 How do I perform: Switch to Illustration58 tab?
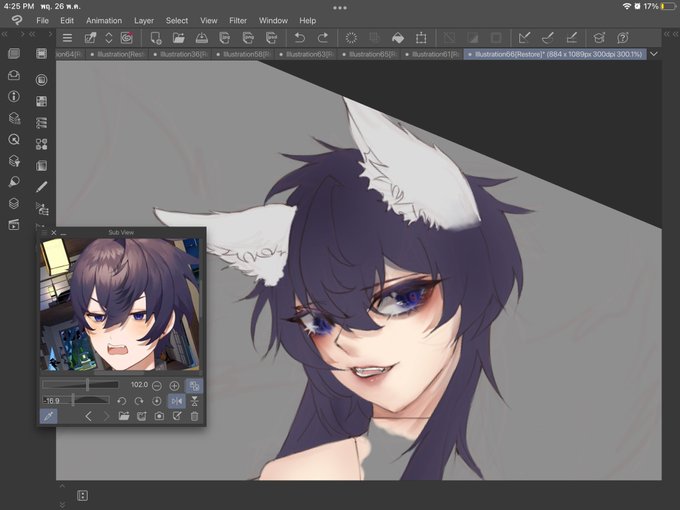pyautogui.click(x=244, y=54)
